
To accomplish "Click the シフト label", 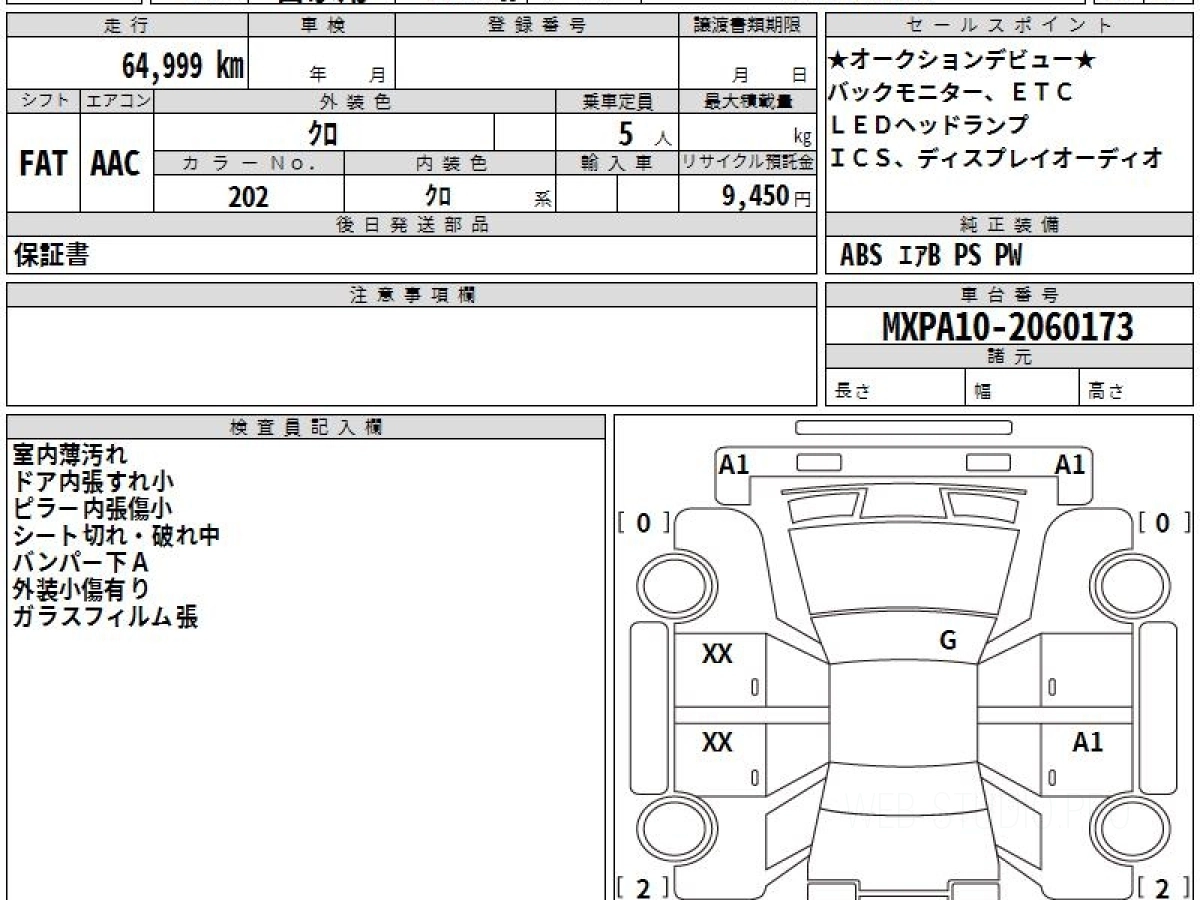I will point(43,101).
